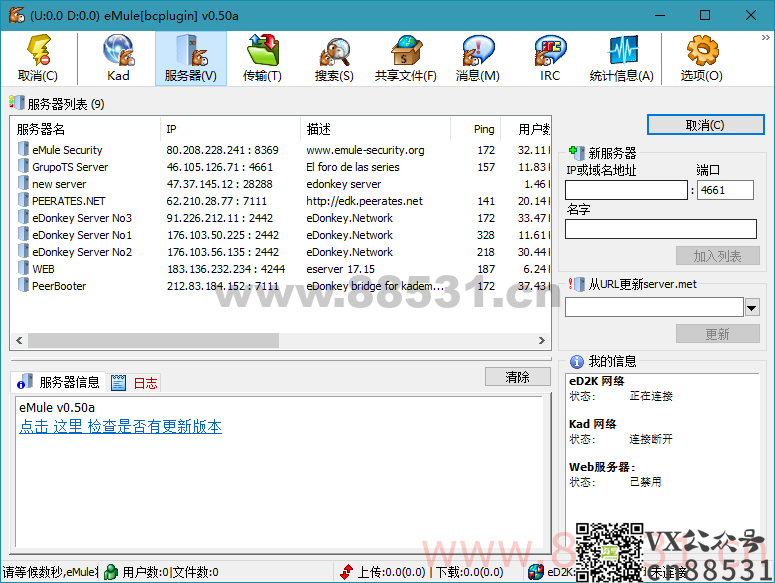The height and width of the screenshot is (583, 775).
Task: Open the Kad toolbar icon
Action: pyautogui.click(x=119, y=58)
